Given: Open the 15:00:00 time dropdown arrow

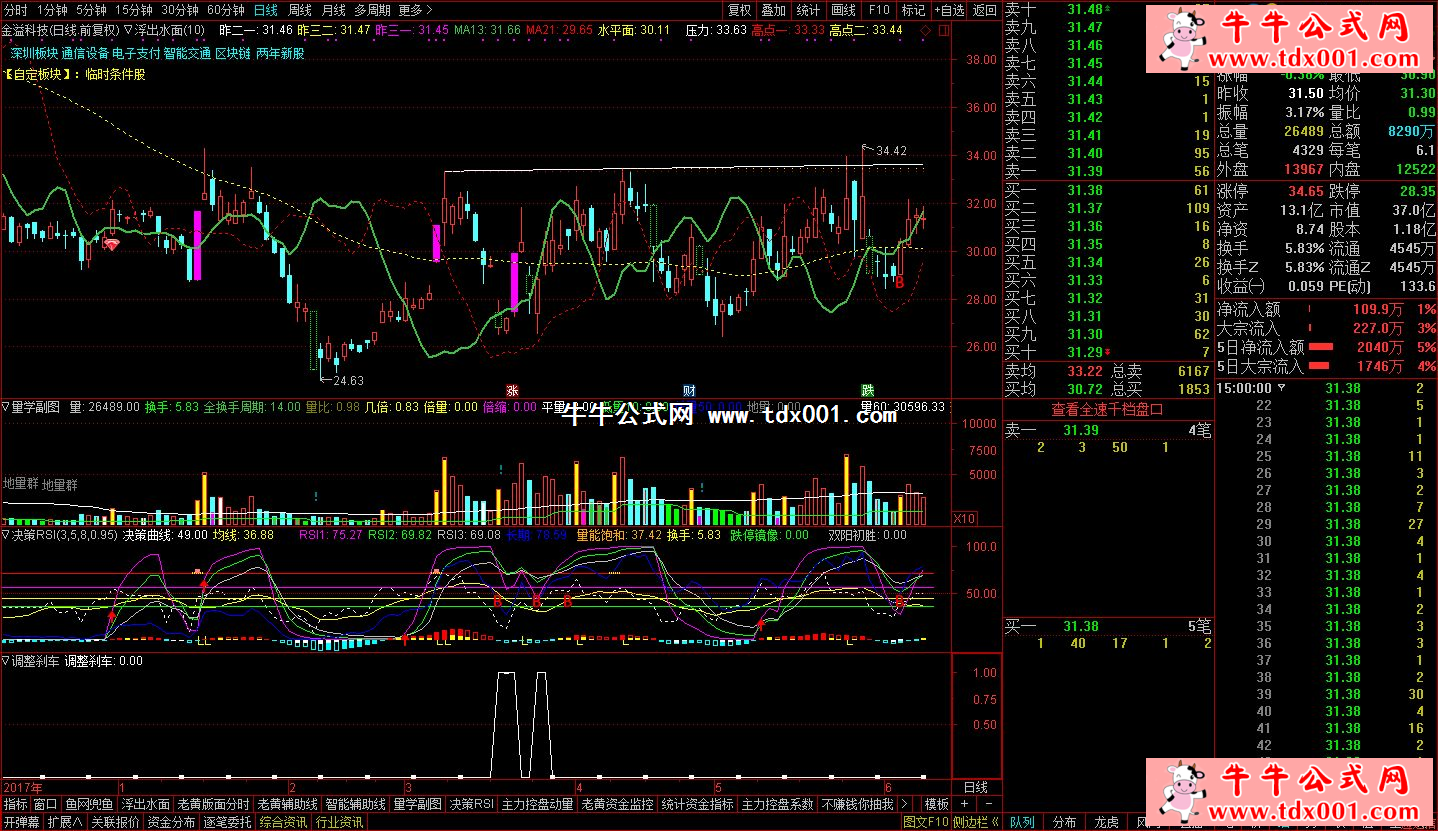Looking at the screenshot, I should 1283,388.
